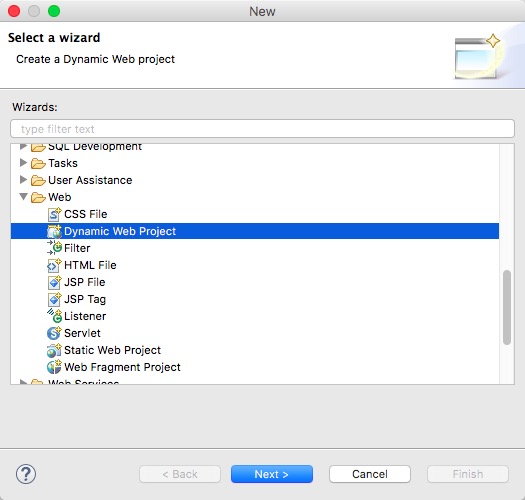Click the Filter wizard icon

tap(54, 248)
